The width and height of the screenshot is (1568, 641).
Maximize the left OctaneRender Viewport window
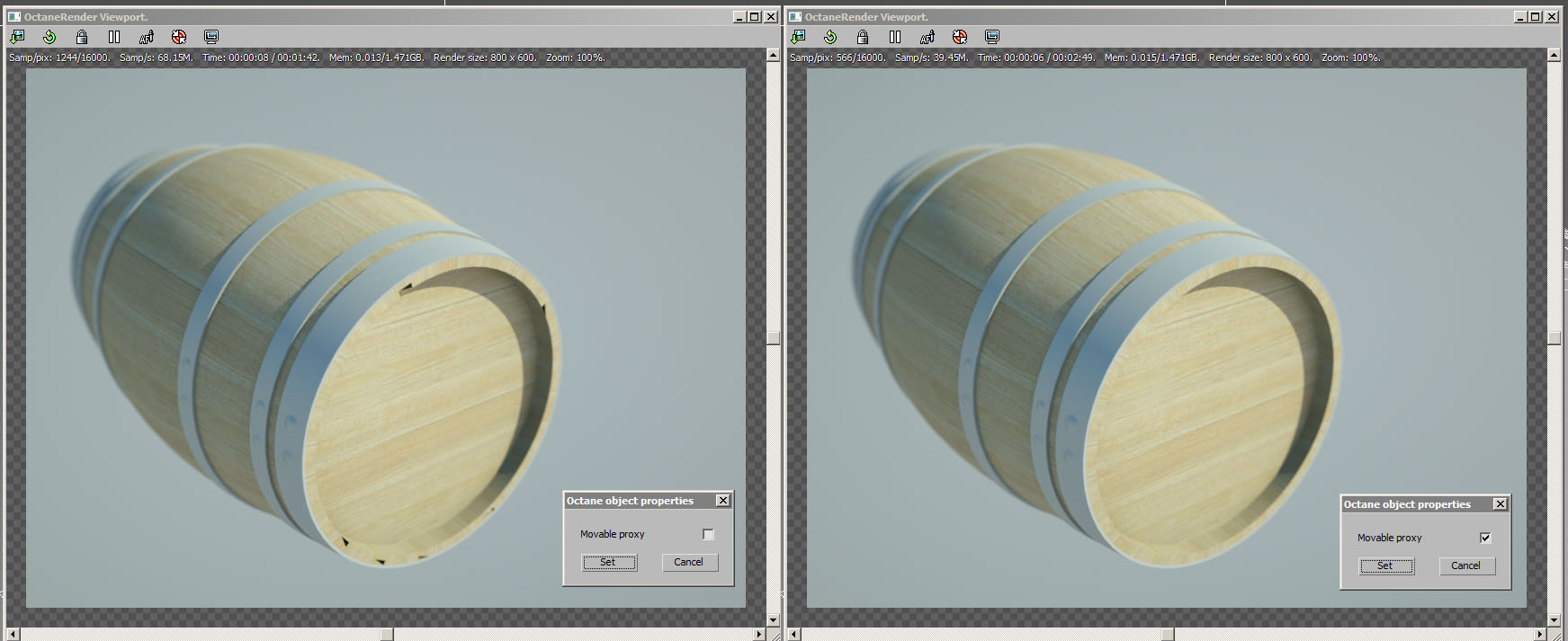(755, 16)
